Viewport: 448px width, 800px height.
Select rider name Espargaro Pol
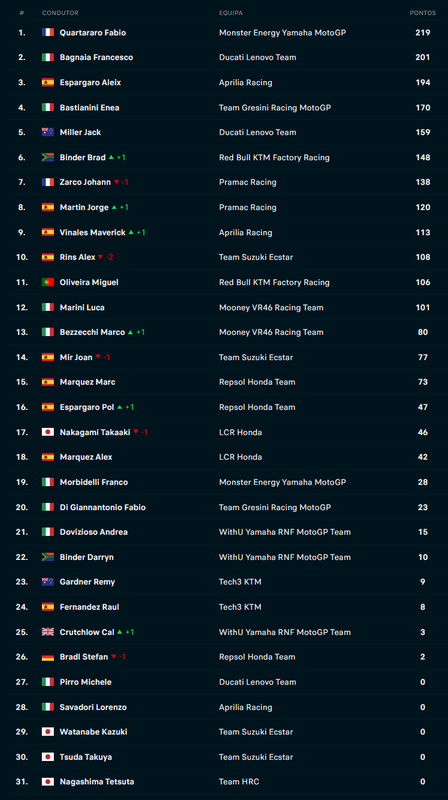click(87, 407)
